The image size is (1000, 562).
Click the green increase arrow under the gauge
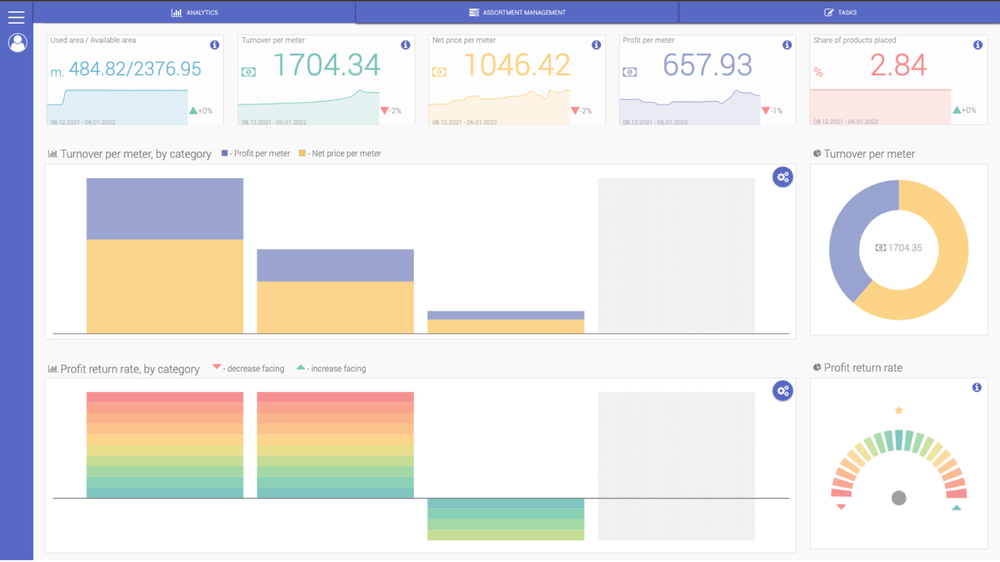pyautogui.click(x=957, y=507)
